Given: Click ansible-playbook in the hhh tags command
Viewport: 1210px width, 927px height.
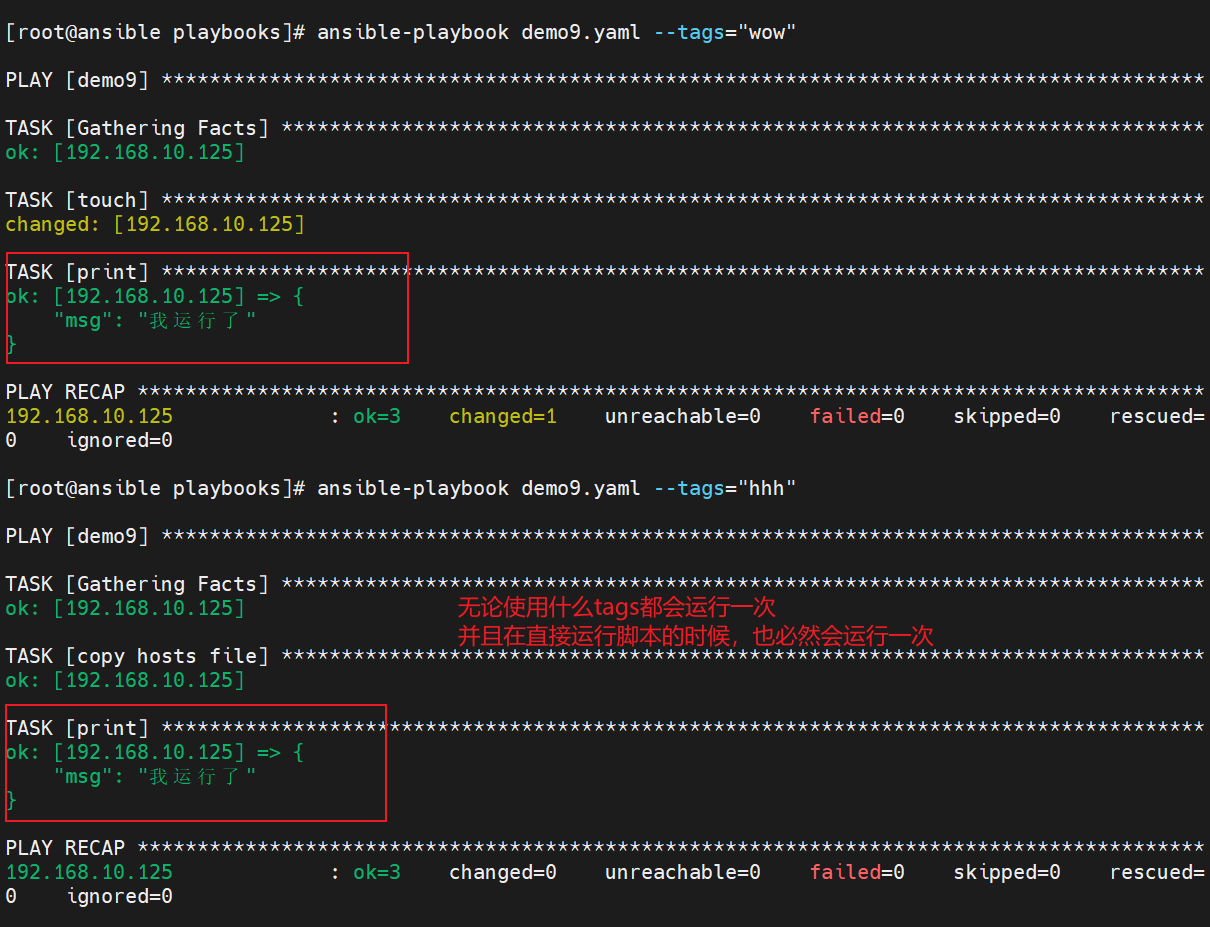Looking at the screenshot, I should 413,488.
